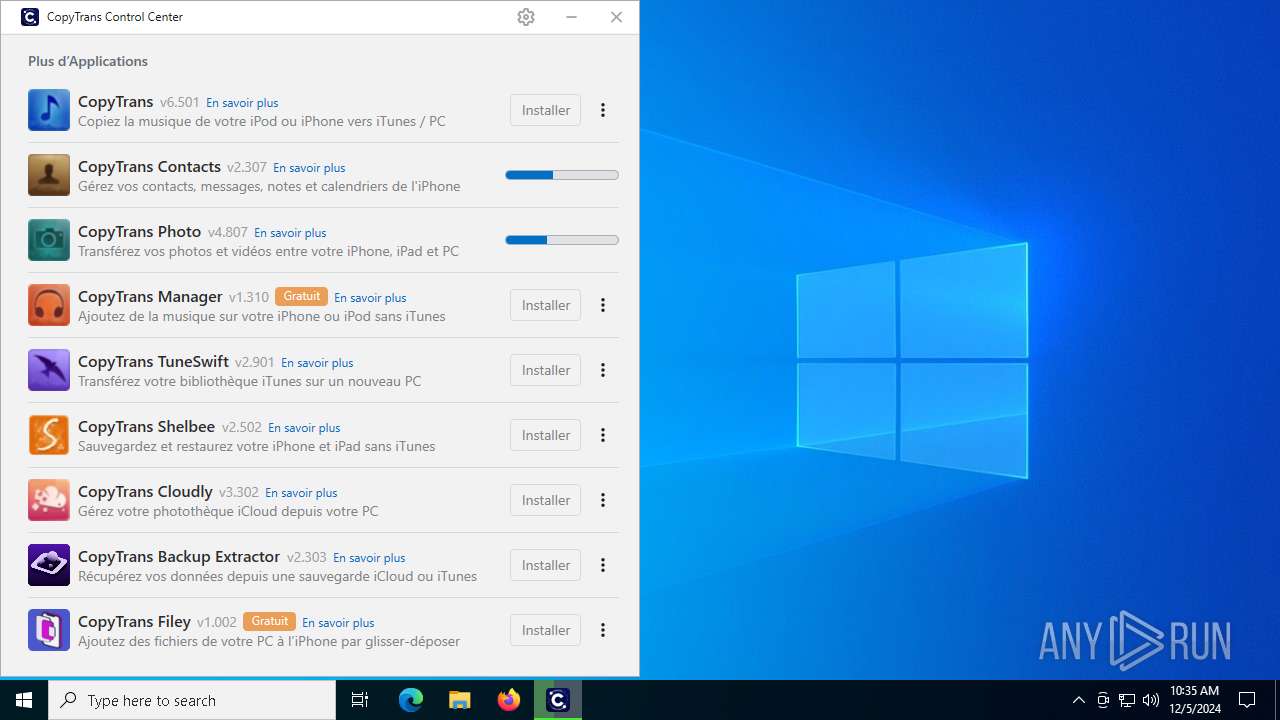
Task: Click CopyTrans Control Center logo in title bar
Action: tap(30, 17)
